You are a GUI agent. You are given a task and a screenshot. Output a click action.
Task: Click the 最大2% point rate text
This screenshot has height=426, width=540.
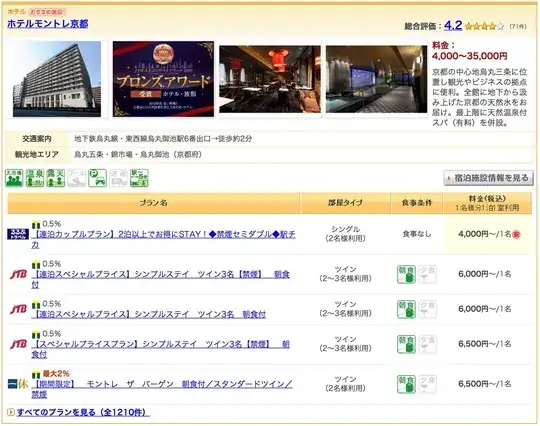(56, 374)
